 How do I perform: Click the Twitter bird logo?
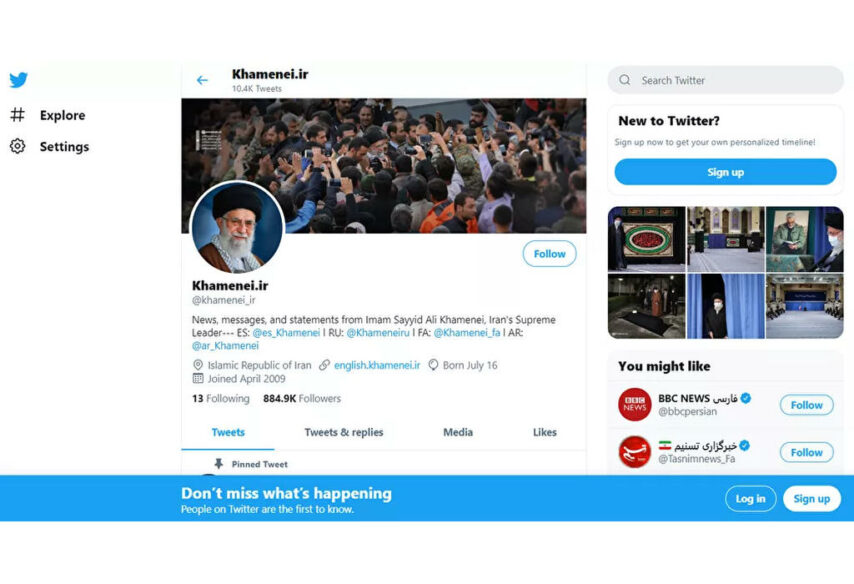pos(18,80)
